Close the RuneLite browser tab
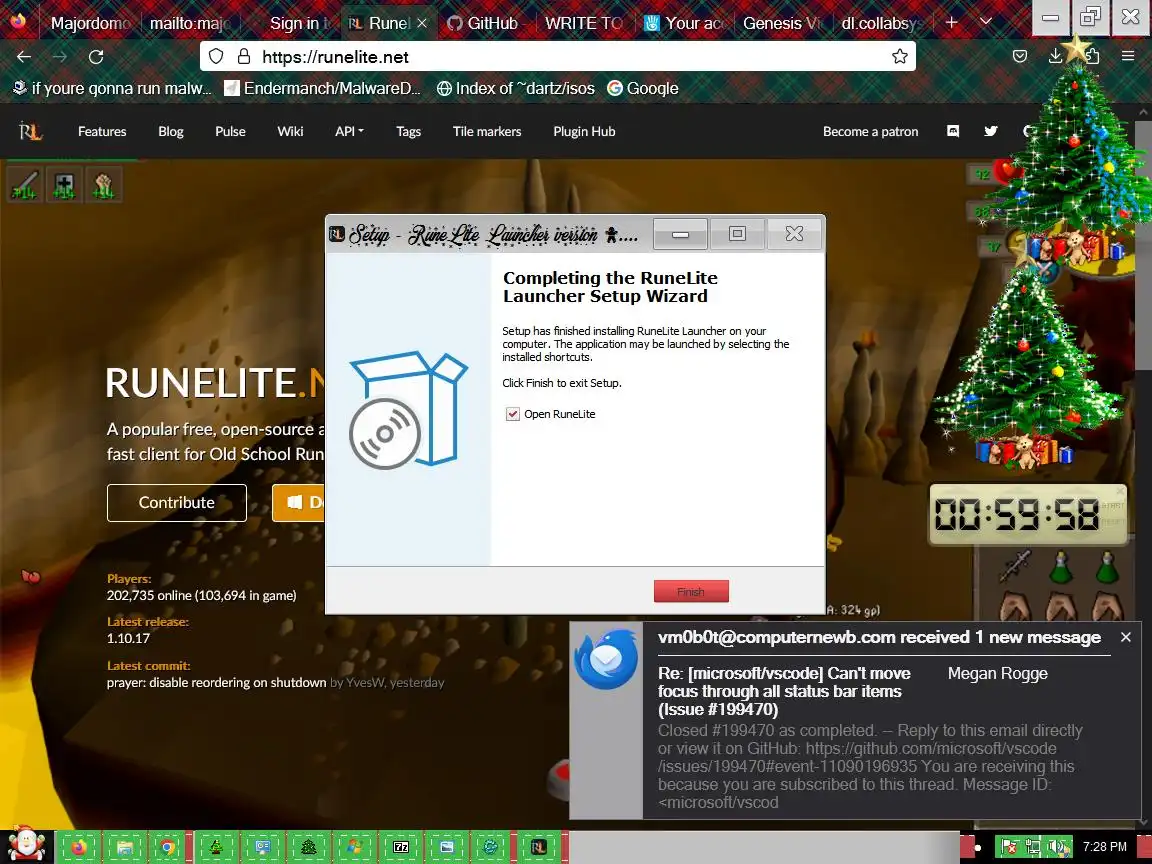This screenshot has width=1152, height=864. [x=422, y=23]
